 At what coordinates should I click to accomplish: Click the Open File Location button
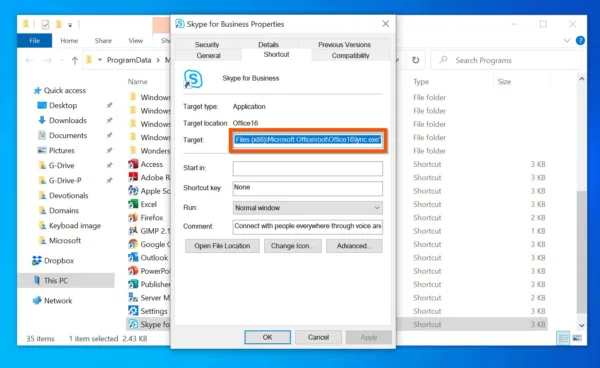click(x=222, y=246)
